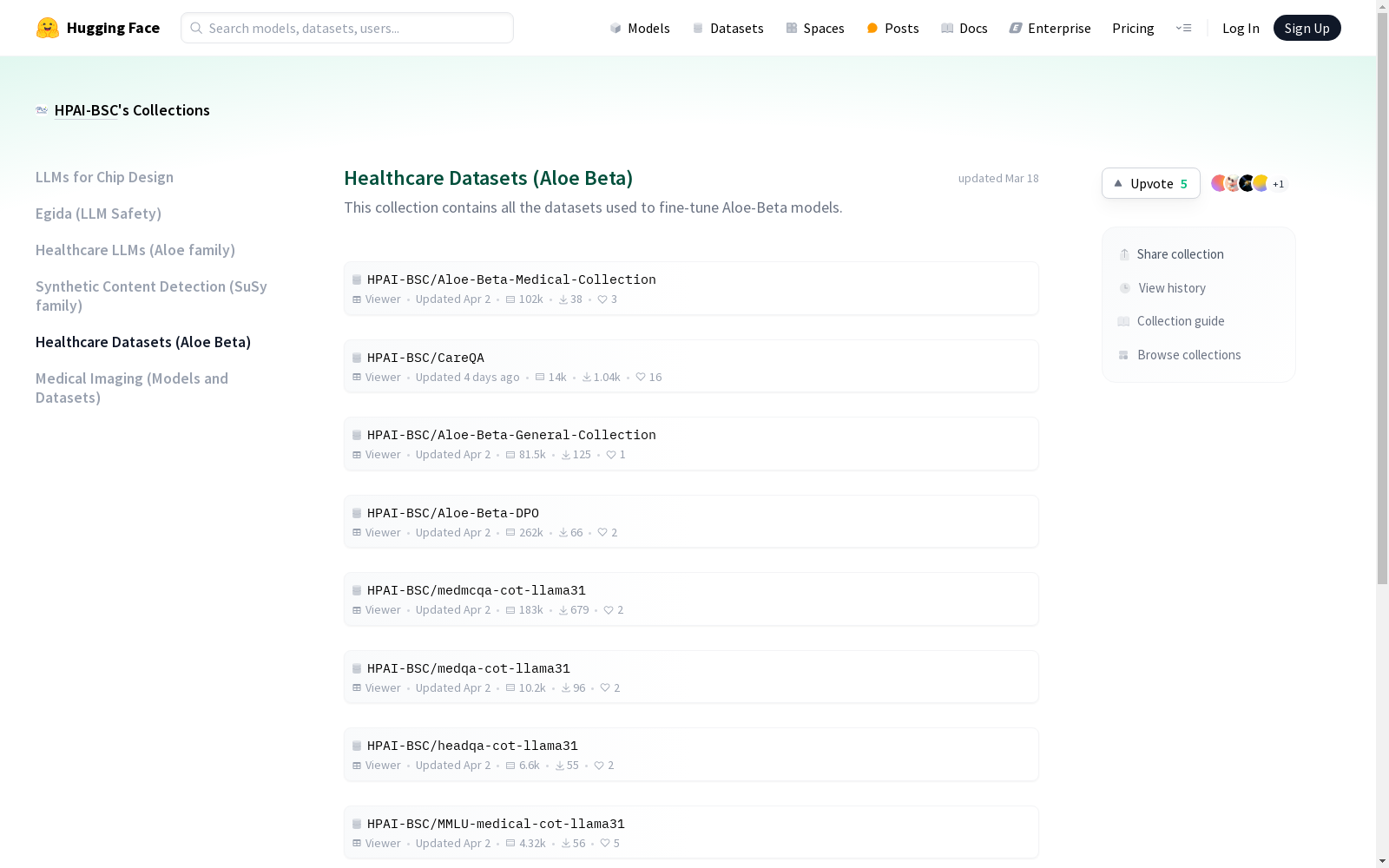Screen dimensions: 1389x868
Task: Click the Share collection icon
Action: 1124,254
